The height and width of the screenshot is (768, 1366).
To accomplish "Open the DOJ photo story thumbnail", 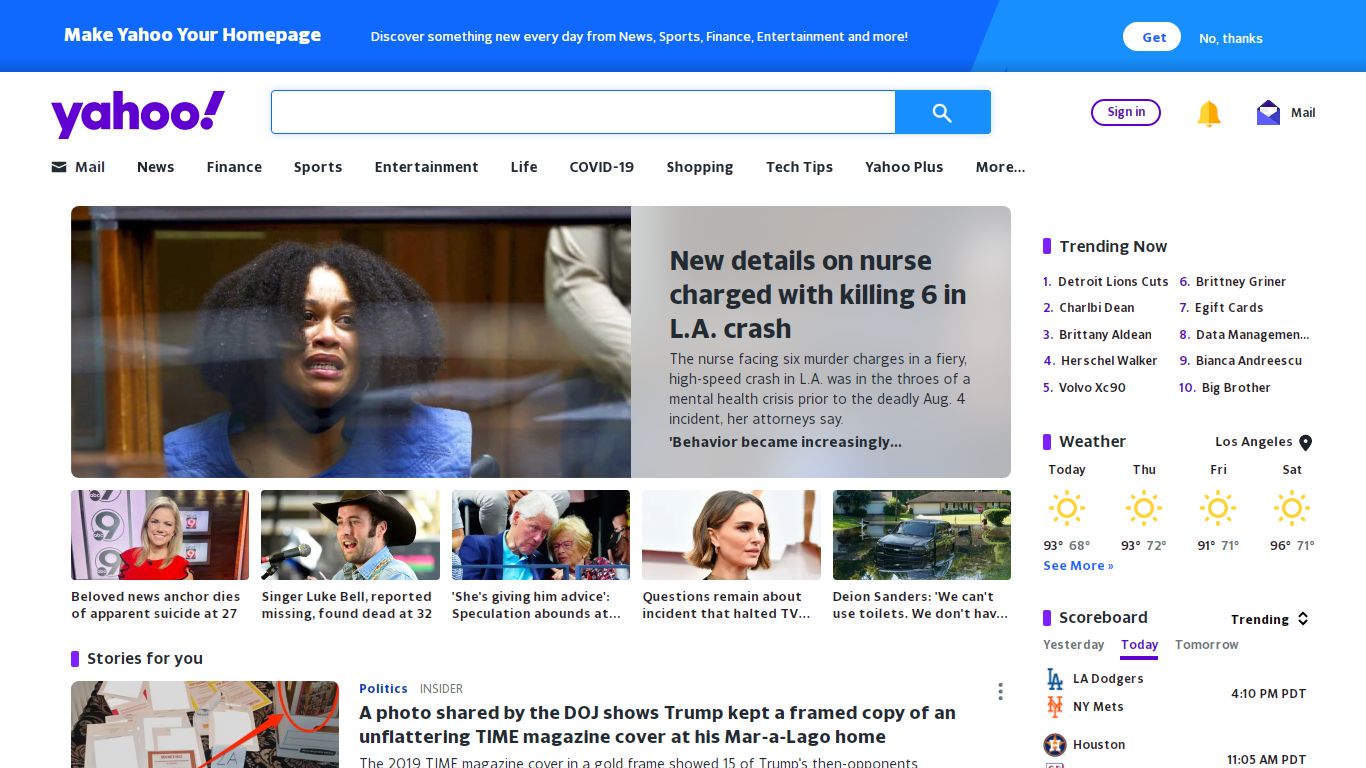I will click(205, 725).
